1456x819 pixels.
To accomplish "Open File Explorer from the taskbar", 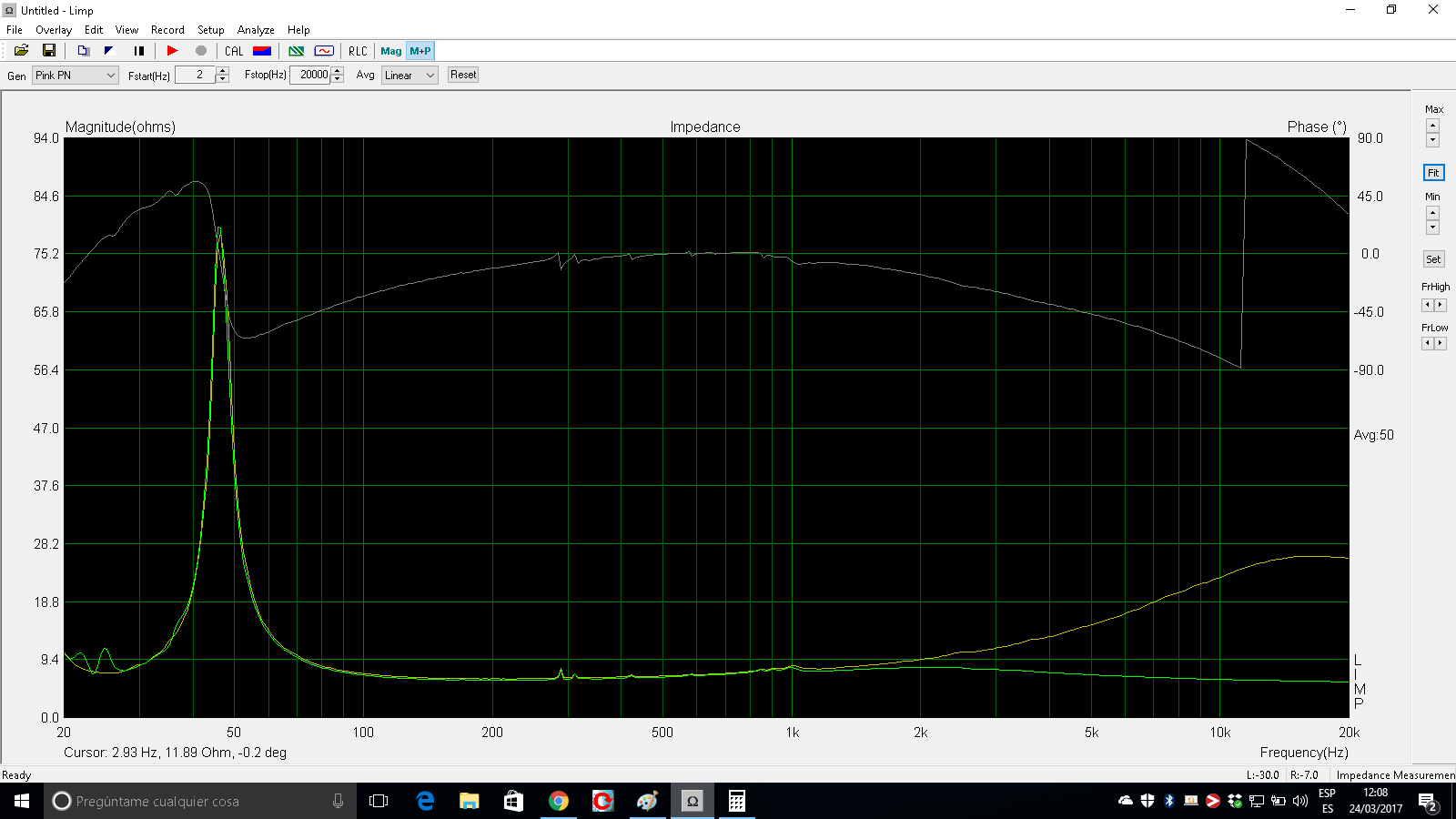I will (470, 801).
